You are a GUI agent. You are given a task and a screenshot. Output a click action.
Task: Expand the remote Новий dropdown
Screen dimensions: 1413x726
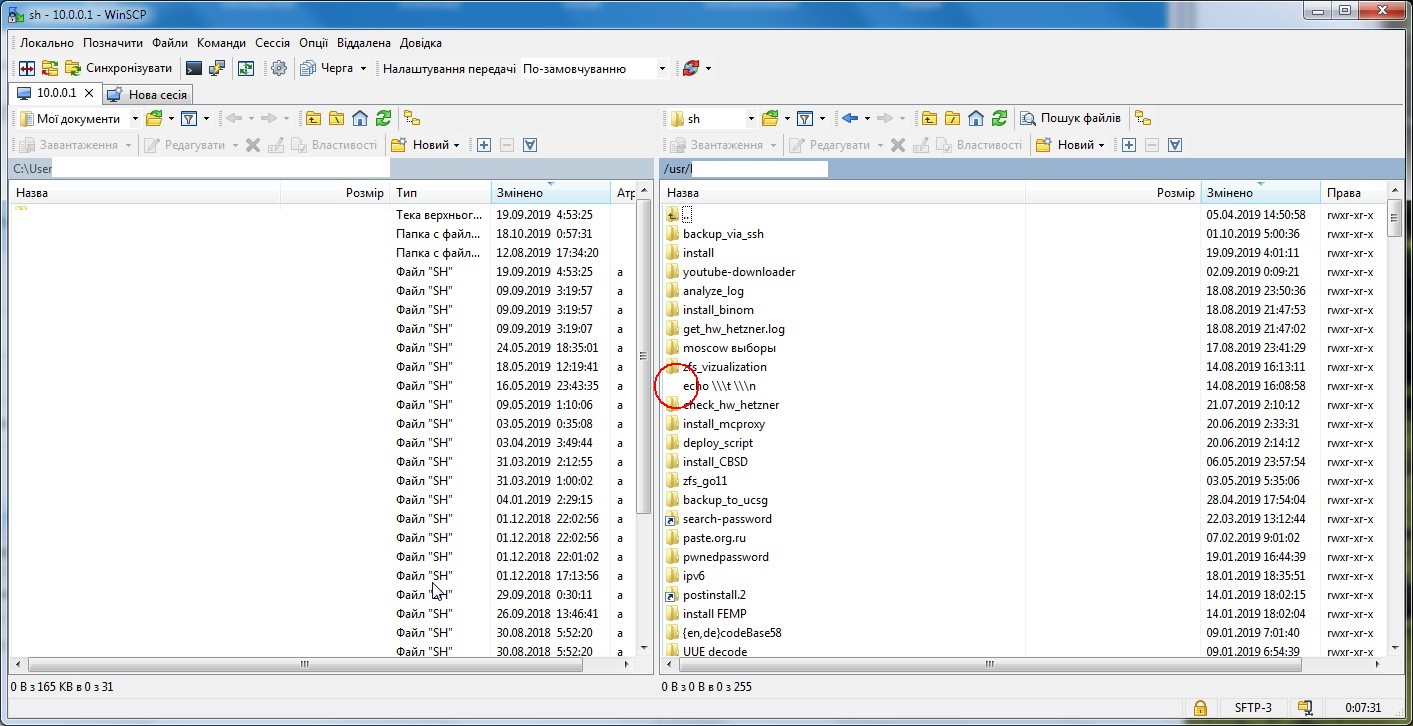click(1101, 145)
